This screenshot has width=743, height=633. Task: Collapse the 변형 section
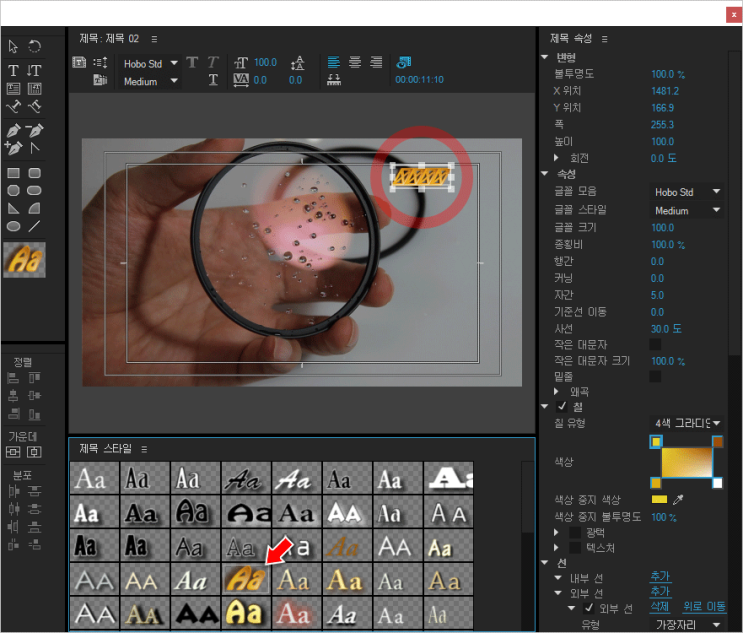(x=545, y=57)
